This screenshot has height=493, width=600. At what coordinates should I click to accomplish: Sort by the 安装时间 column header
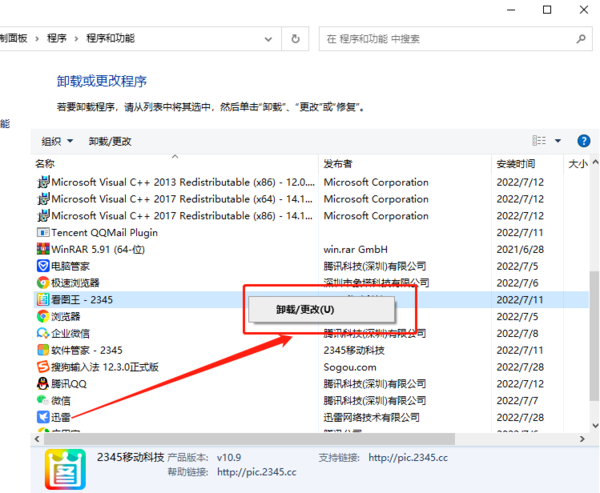[x=515, y=163]
